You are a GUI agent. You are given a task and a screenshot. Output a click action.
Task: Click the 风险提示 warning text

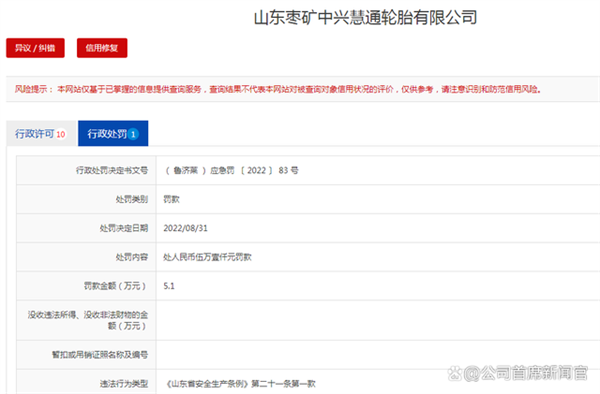[278, 89]
